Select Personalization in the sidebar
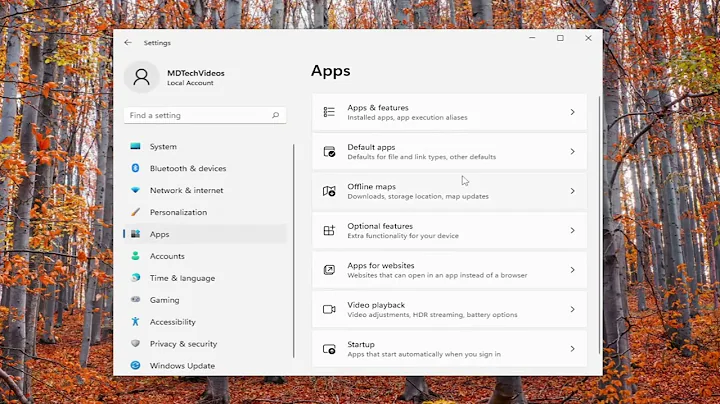Viewport: 720px width, 404px height. (x=205, y=212)
